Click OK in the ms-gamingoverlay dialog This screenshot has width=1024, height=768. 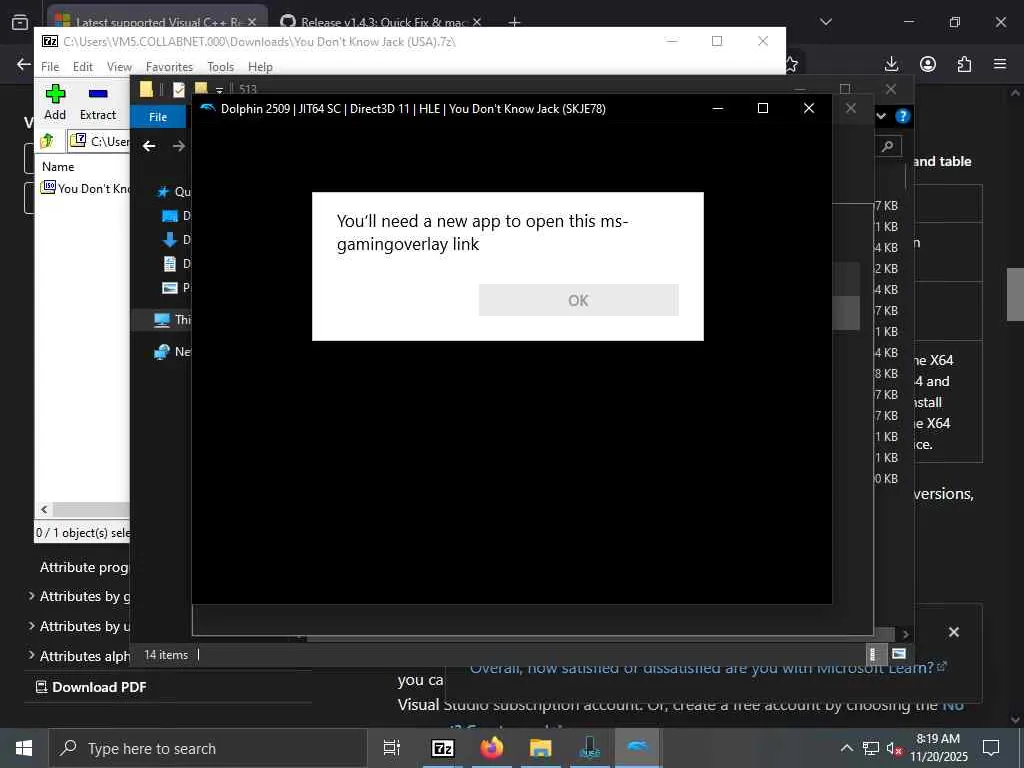pyautogui.click(x=578, y=300)
